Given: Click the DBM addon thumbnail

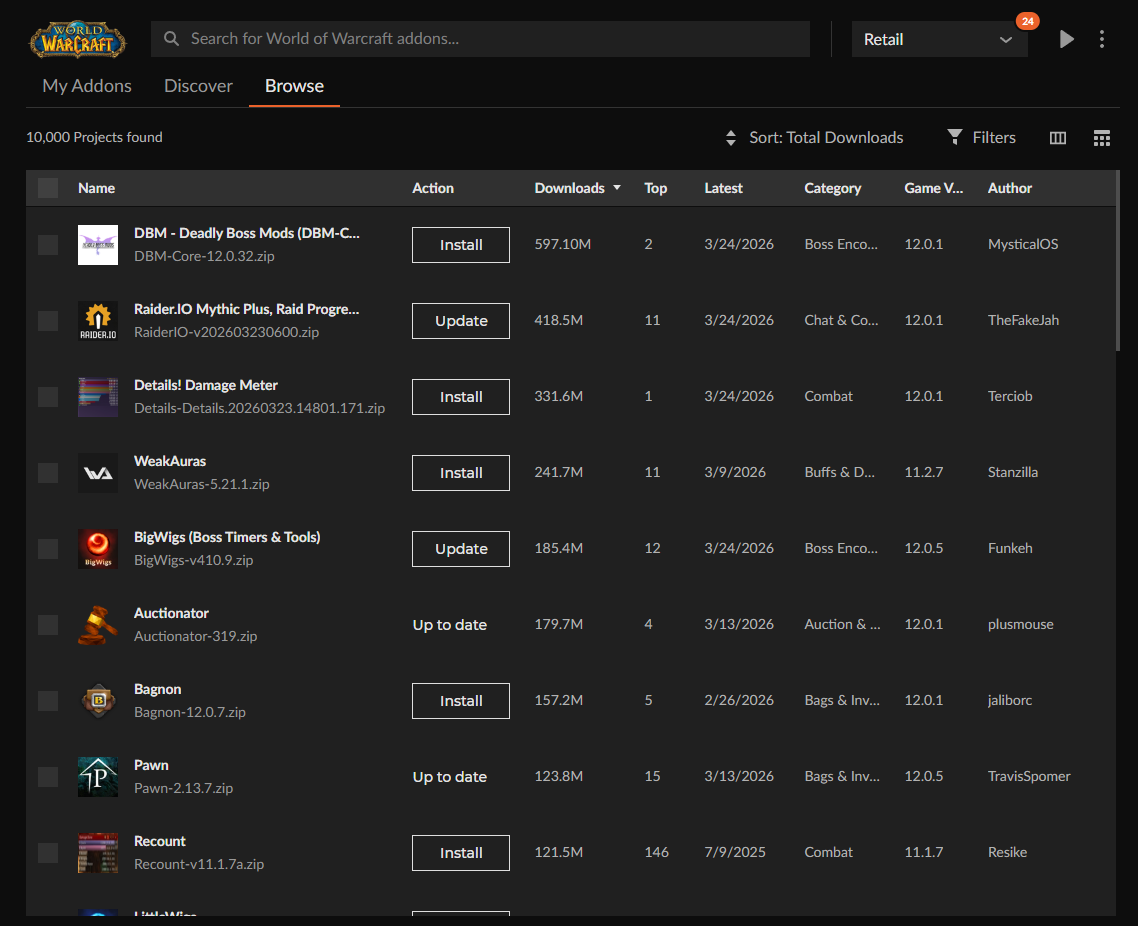Looking at the screenshot, I should click(98, 245).
